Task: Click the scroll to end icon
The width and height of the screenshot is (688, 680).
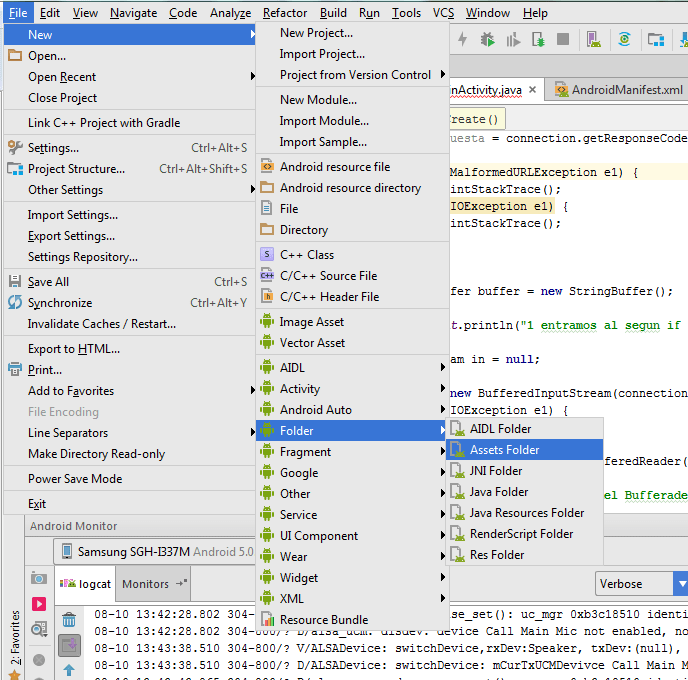Action: pos(69,645)
